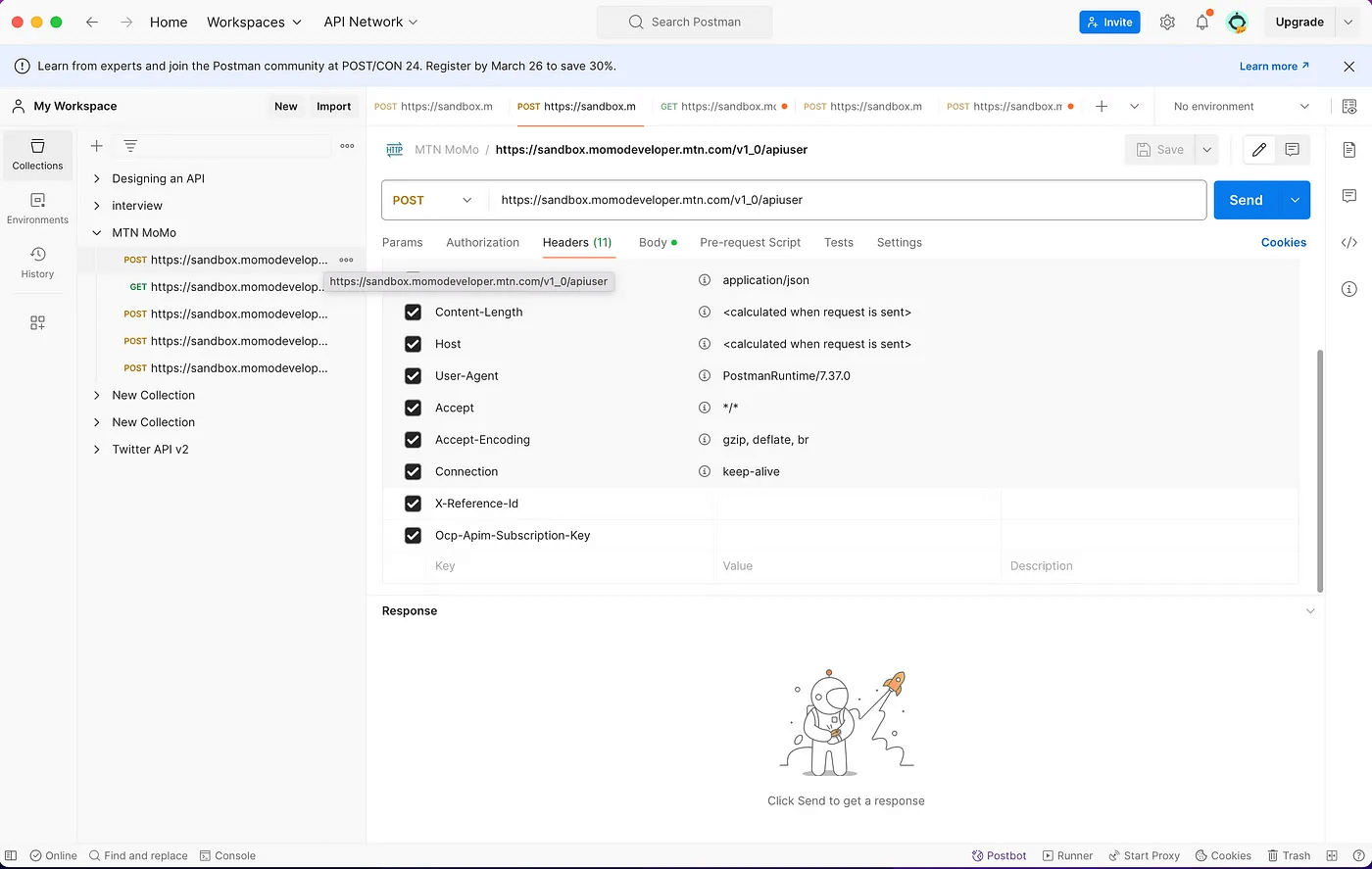Open the Send button dropdown arrow

pyautogui.click(x=1295, y=200)
